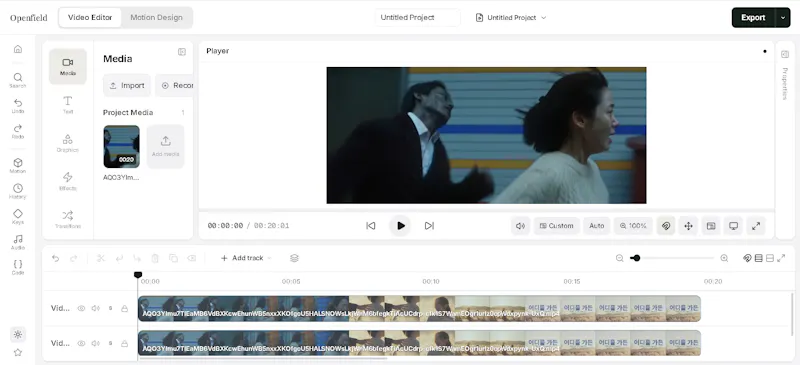Select the AQO3YIm video thumbnail
This screenshot has width=800, height=365.
pyautogui.click(x=121, y=147)
